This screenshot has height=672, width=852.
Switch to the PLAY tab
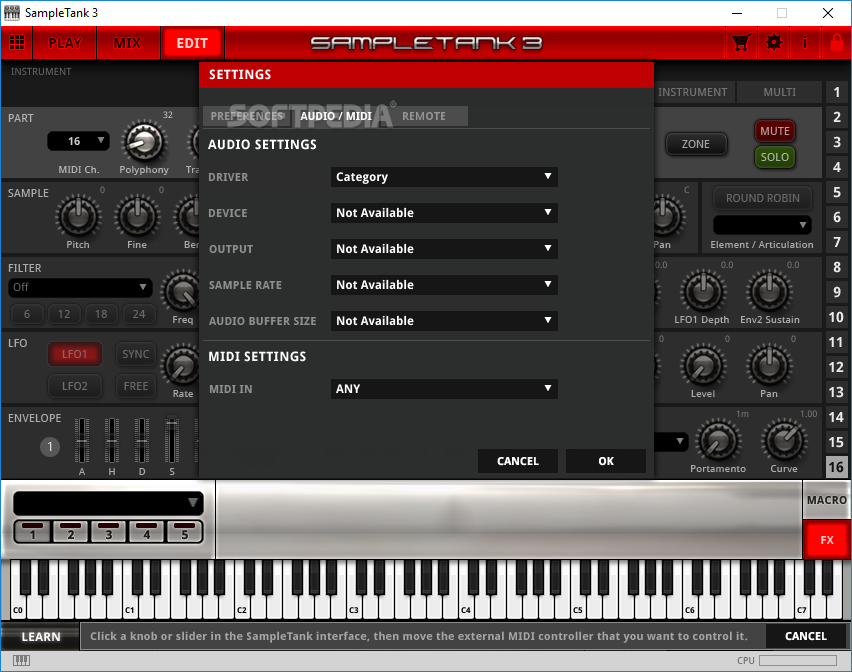pyautogui.click(x=65, y=43)
